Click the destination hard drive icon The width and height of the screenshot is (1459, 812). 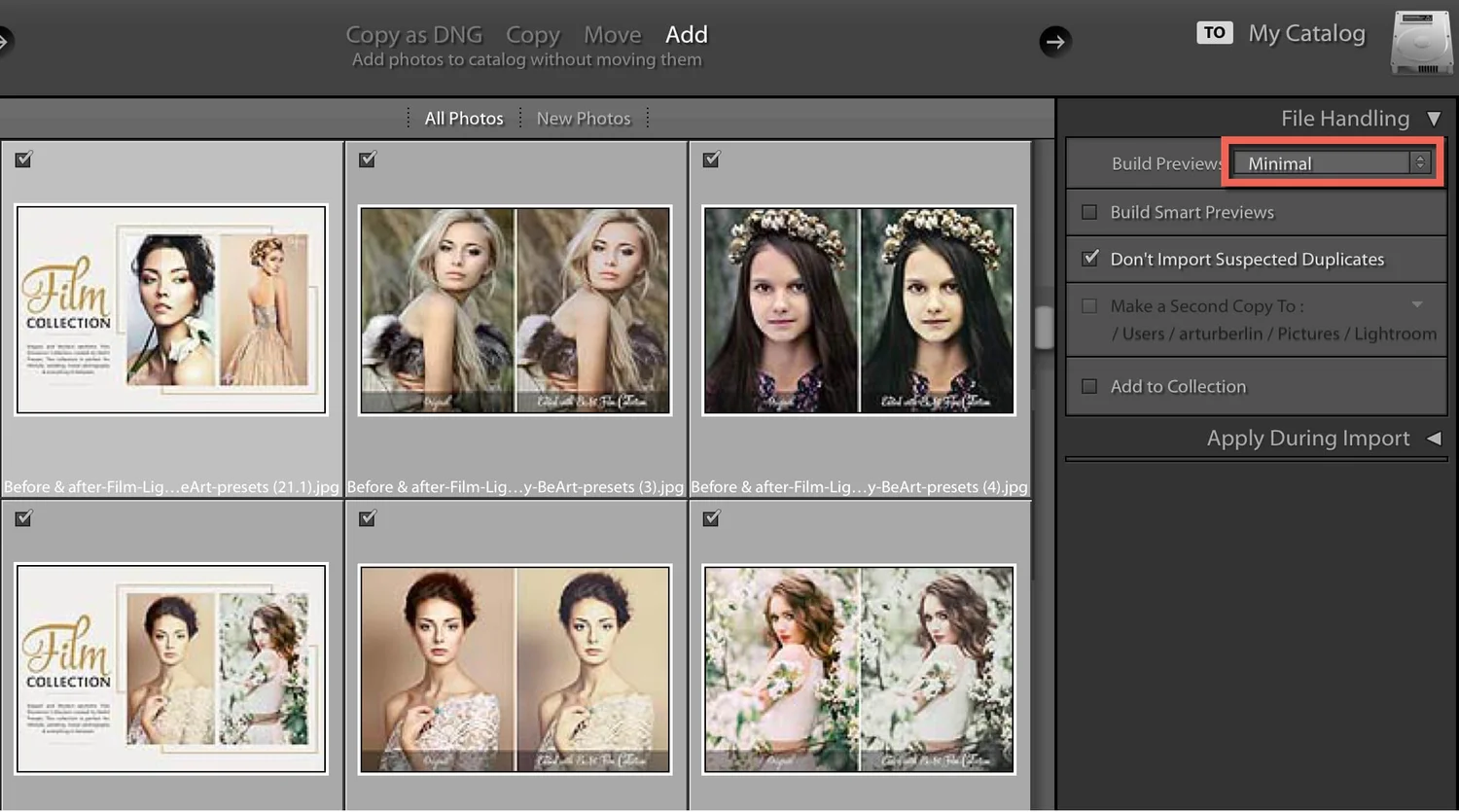pyautogui.click(x=1421, y=43)
